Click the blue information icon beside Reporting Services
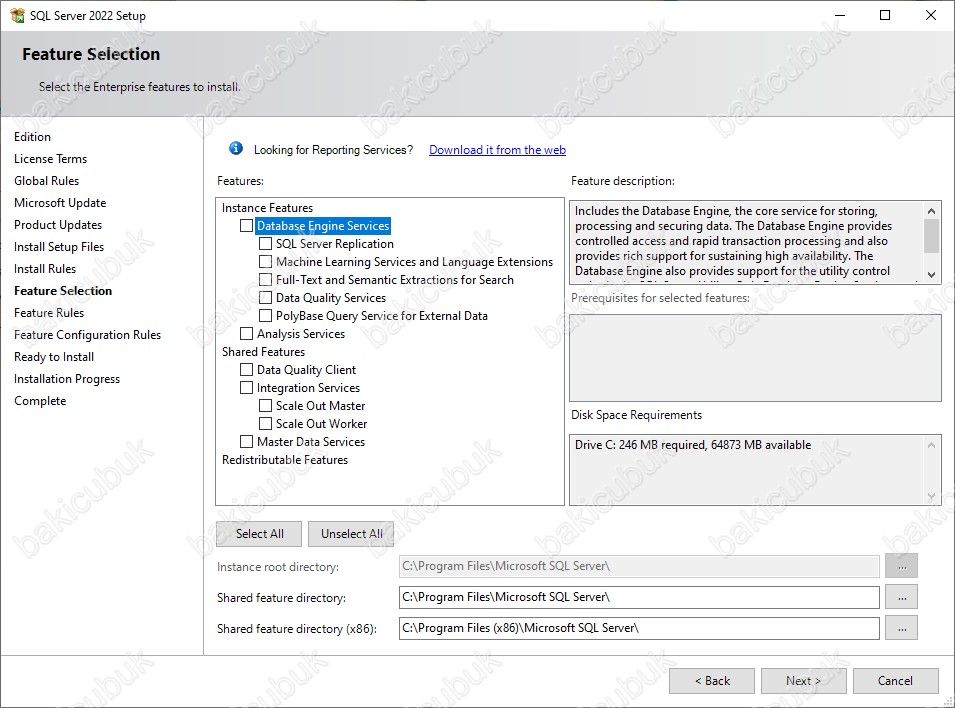 236,149
